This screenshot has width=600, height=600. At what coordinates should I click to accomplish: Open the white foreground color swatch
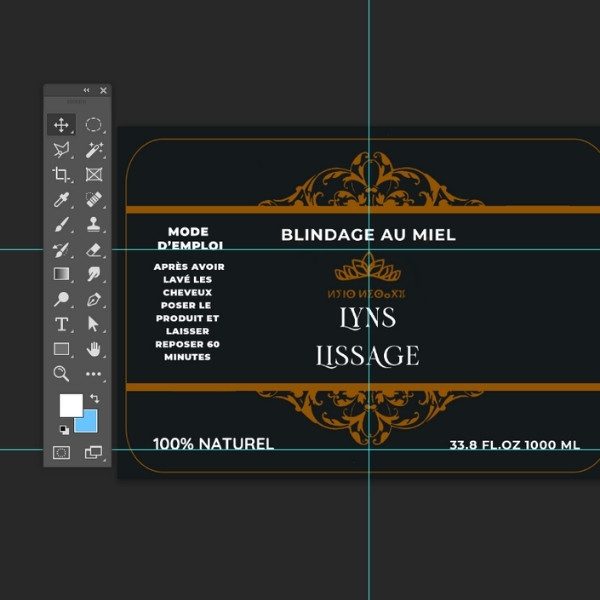(69, 405)
